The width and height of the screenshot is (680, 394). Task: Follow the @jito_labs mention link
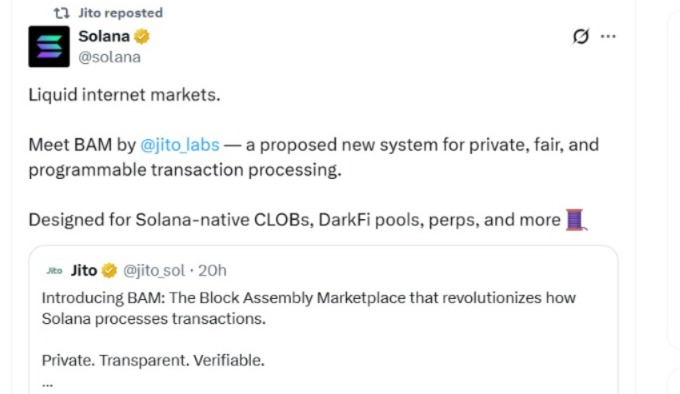coord(180,145)
